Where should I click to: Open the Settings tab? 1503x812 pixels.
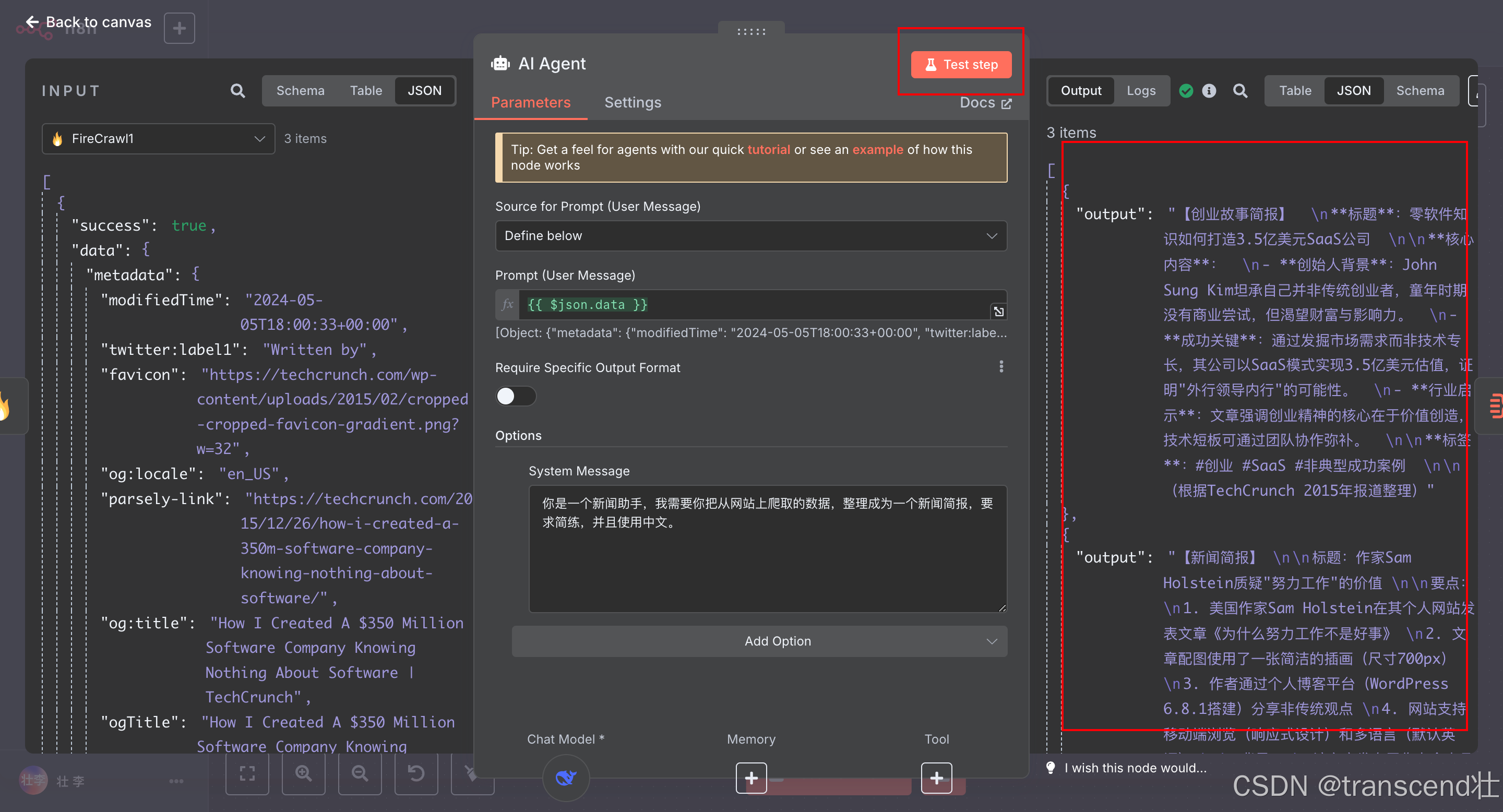pos(633,103)
